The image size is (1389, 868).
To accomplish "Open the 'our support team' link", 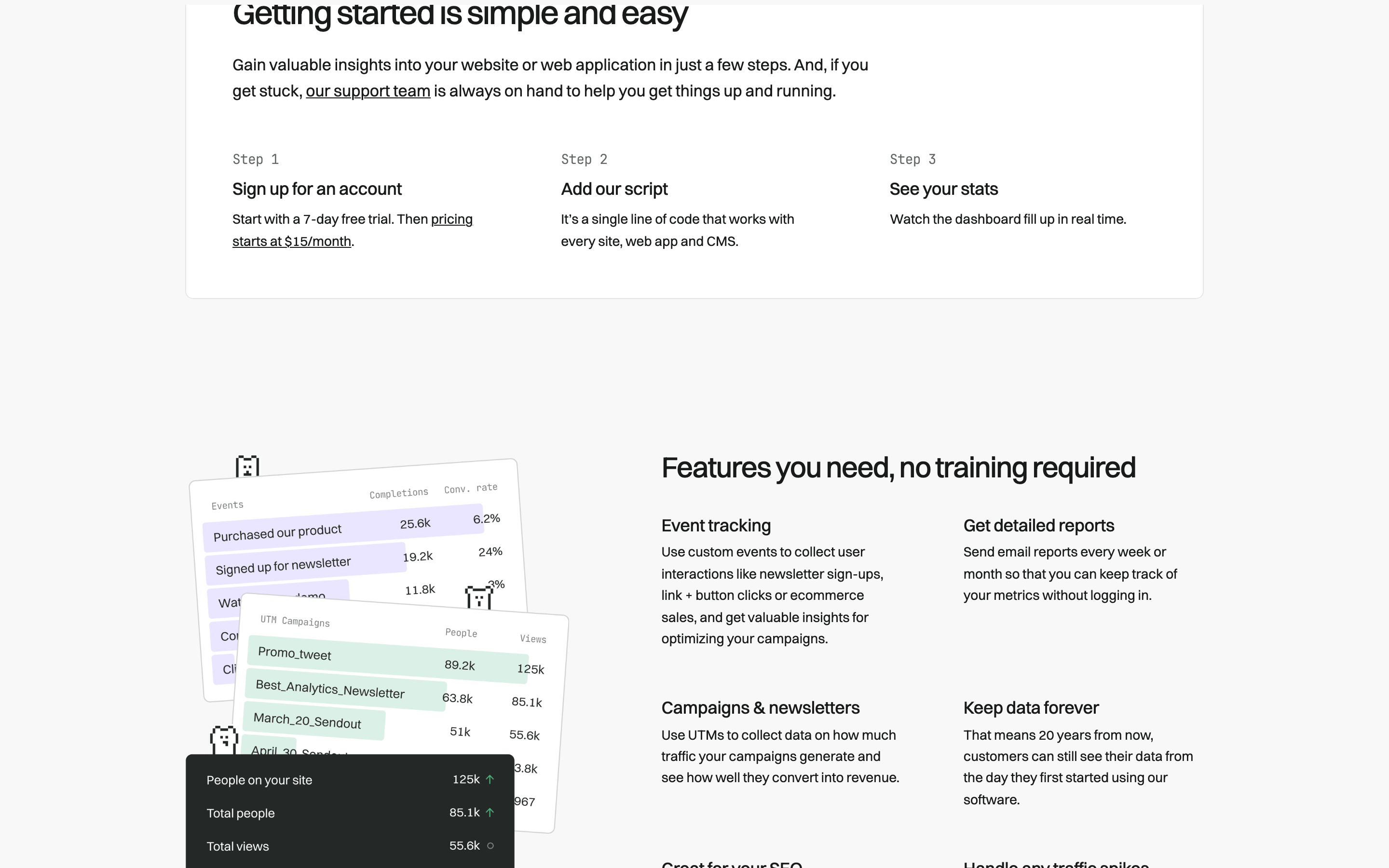I will [368, 91].
